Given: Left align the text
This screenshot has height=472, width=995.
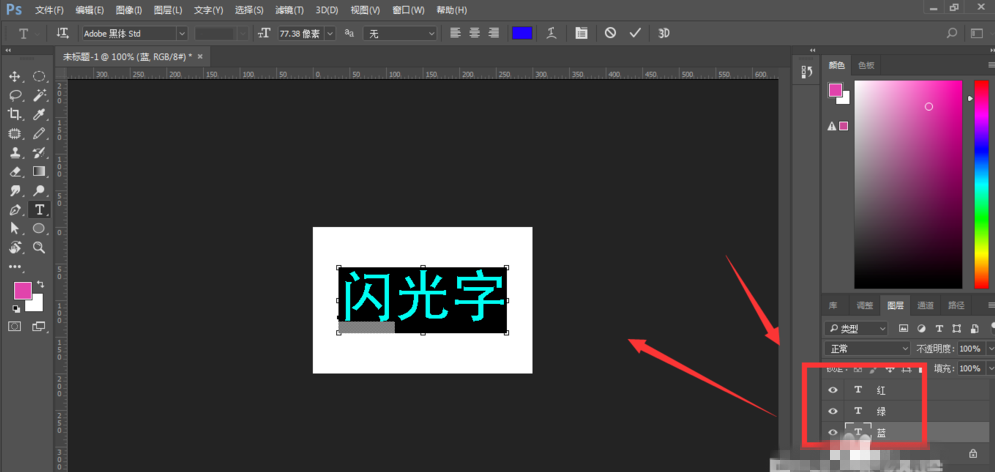Looking at the screenshot, I should click(x=456, y=33).
